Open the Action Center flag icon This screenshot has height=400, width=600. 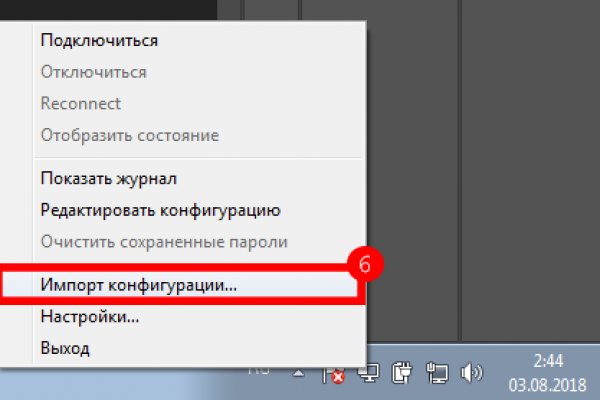point(335,376)
